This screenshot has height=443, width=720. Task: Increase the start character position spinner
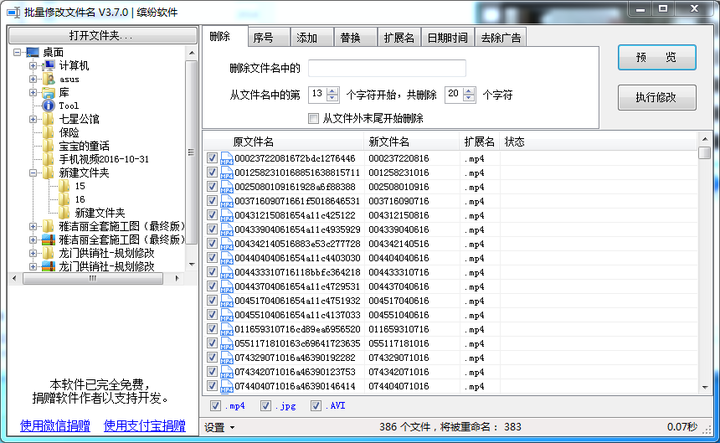click(x=333, y=91)
